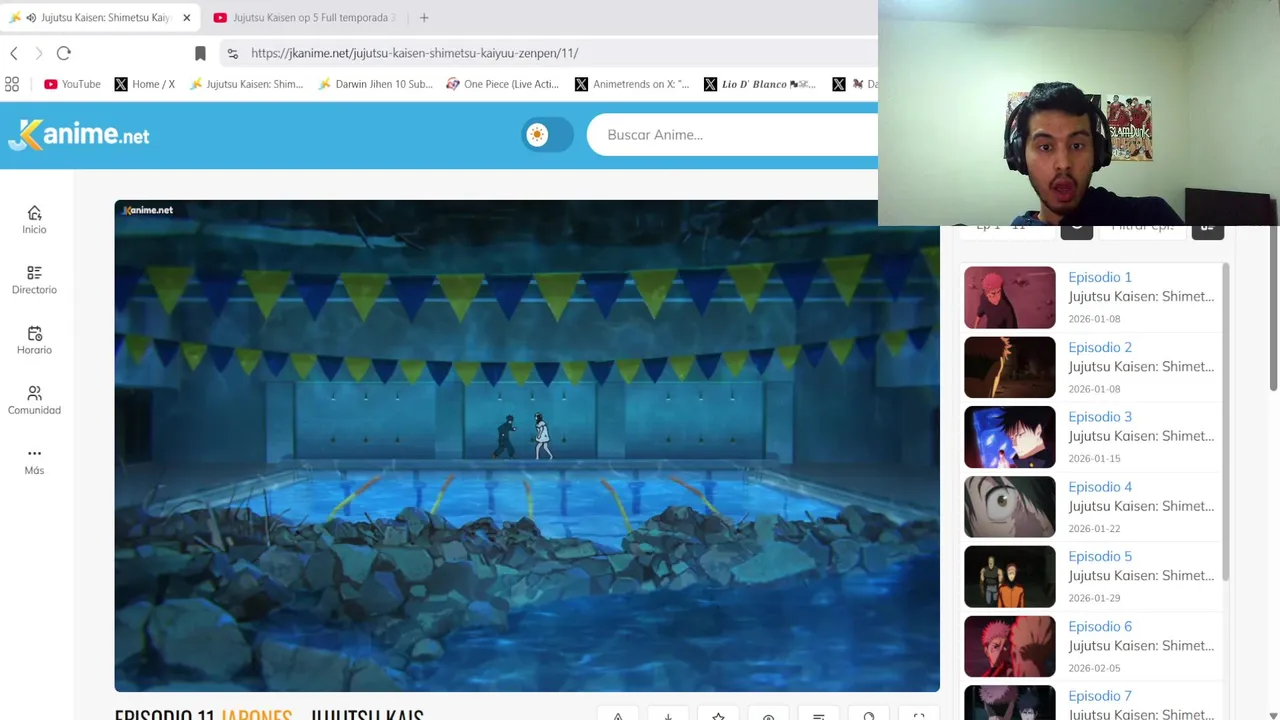Open the Episodio 7 title link
This screenshot has height=720, width=1280.
pos(1100,696)
